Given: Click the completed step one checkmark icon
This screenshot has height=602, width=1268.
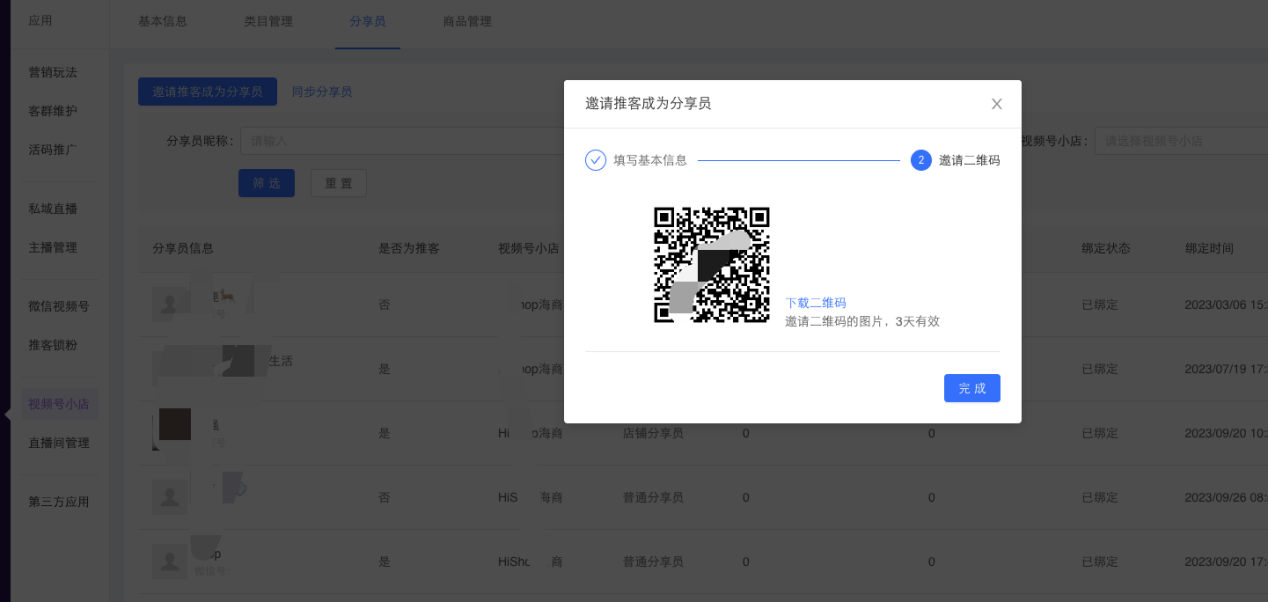Looking at the screenshot, I should click(596, 160).
